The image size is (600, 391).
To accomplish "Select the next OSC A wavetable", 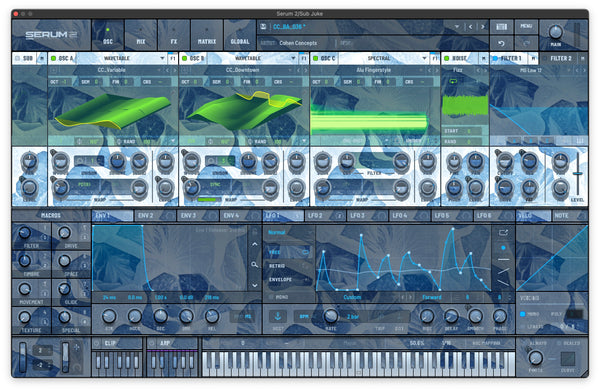I will pos(175,70).
